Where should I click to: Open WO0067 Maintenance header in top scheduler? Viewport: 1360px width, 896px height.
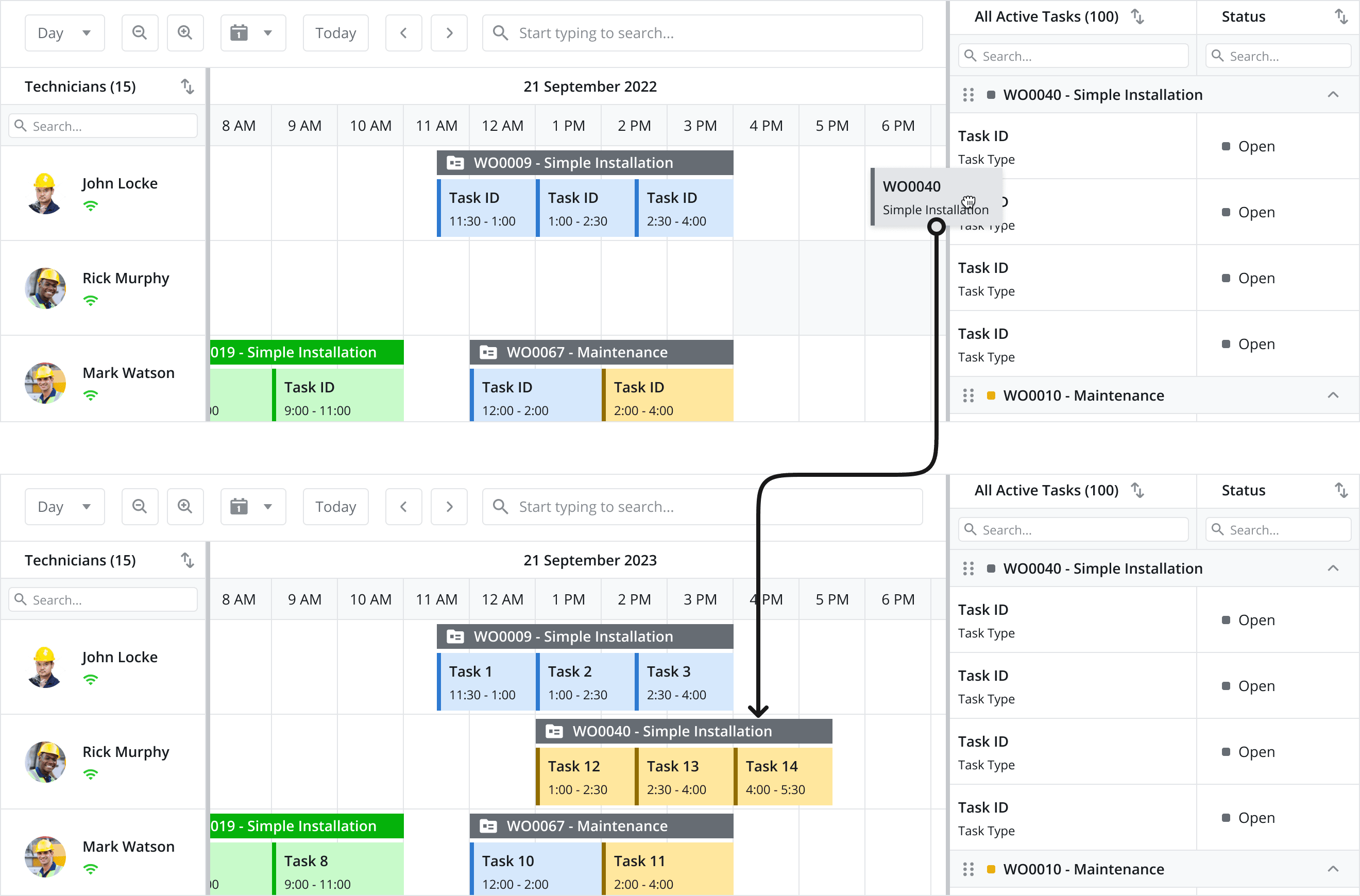click(601, 352)
